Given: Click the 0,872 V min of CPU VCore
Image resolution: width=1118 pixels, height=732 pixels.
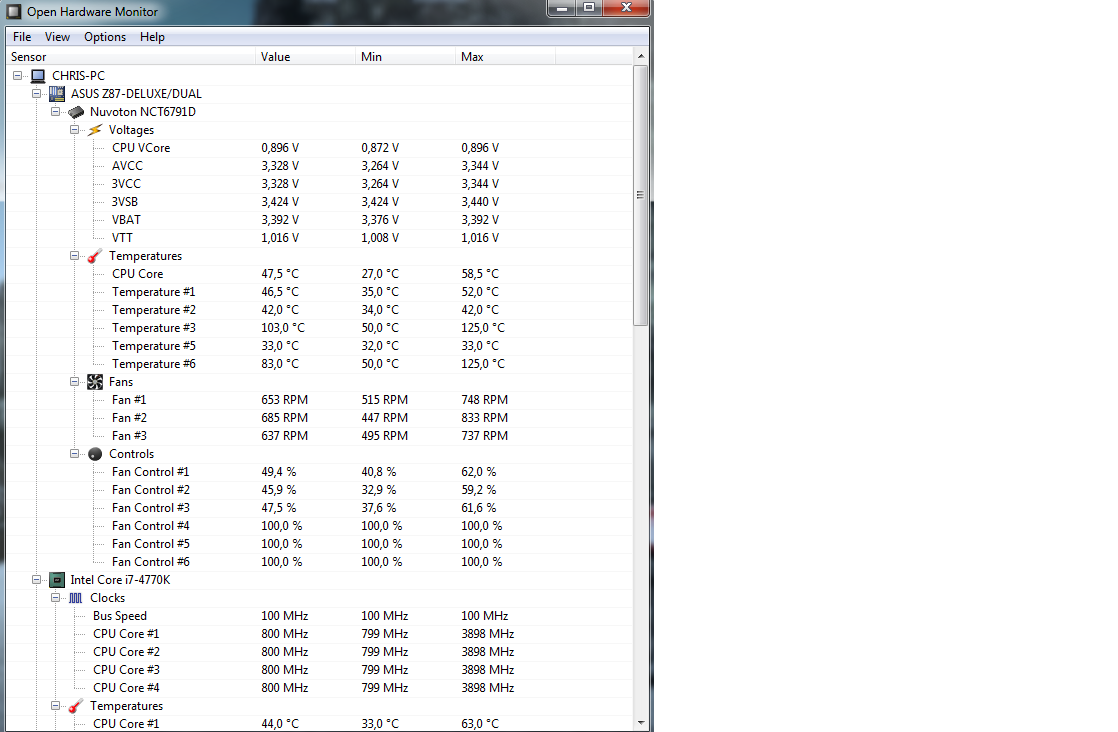Looking at the screenshot, I should [380, 148].
